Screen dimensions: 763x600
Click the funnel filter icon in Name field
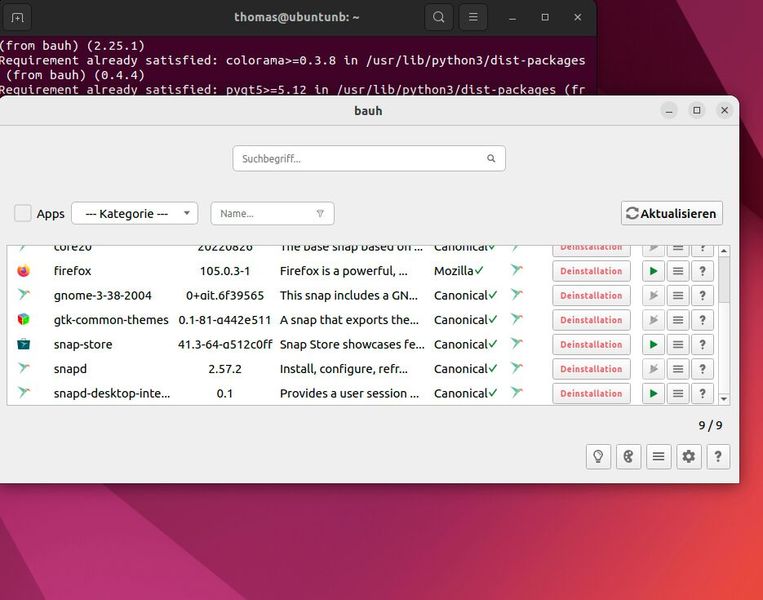pos(320,213)
